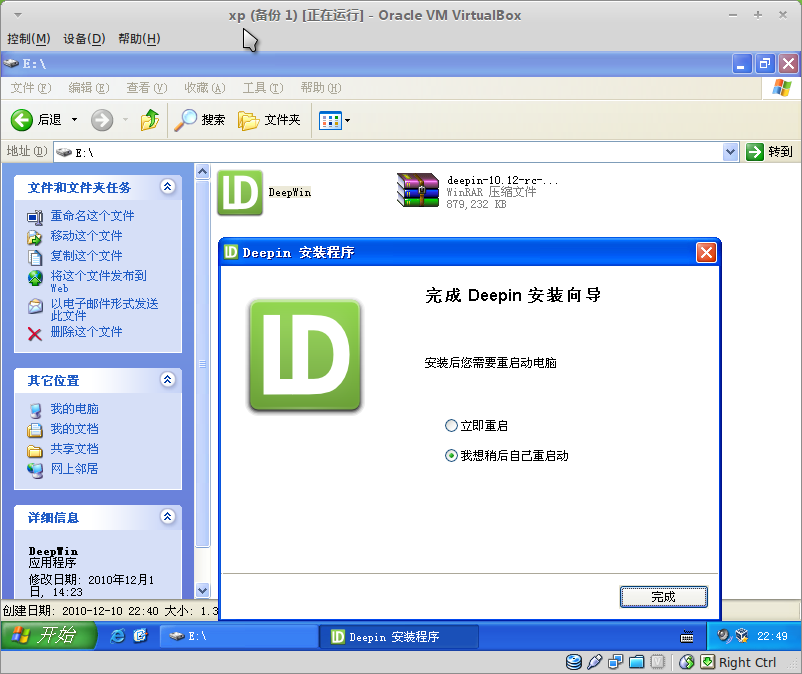Viewport: 802px width, 674px height.
Task: Select the restart immediately radio option
Action: pos(451,425)
